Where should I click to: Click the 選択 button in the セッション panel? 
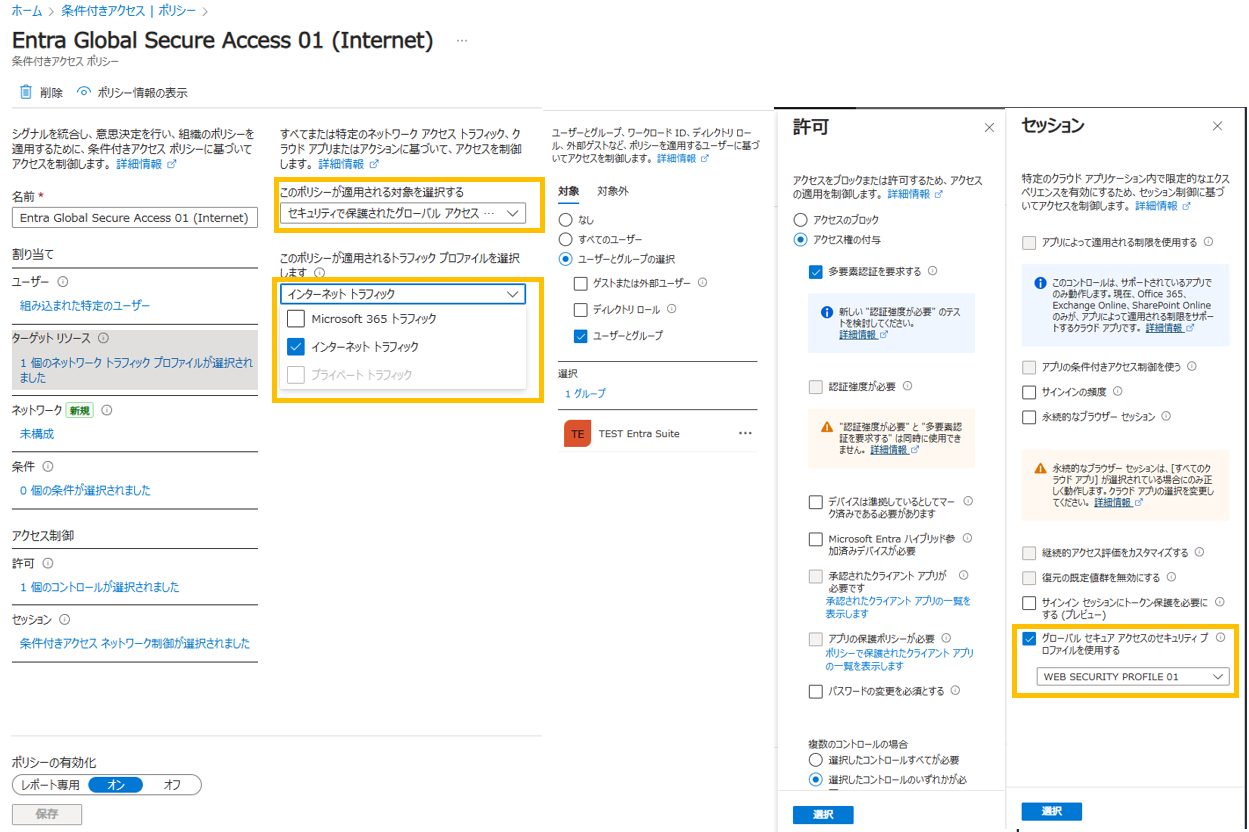pos(1051,811)
